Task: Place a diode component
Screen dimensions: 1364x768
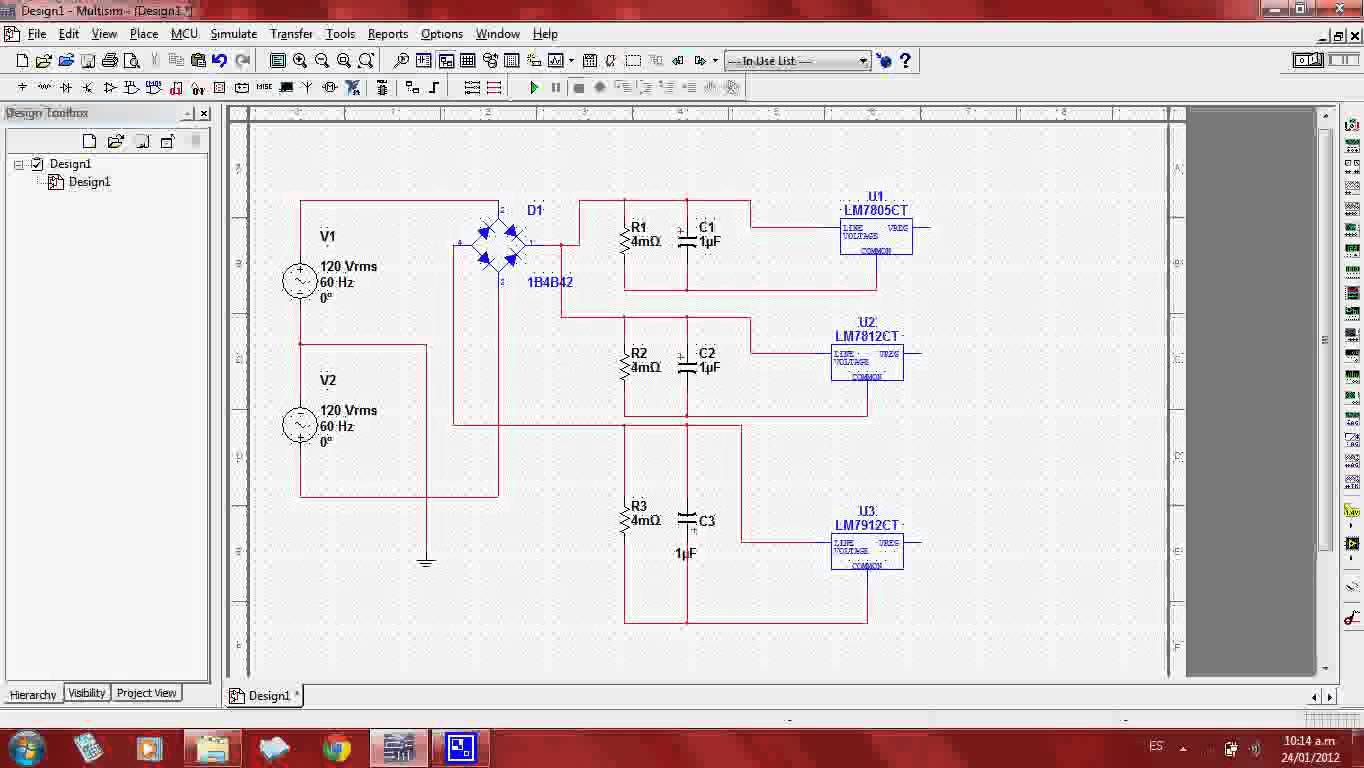Action: tap(66, 88)
